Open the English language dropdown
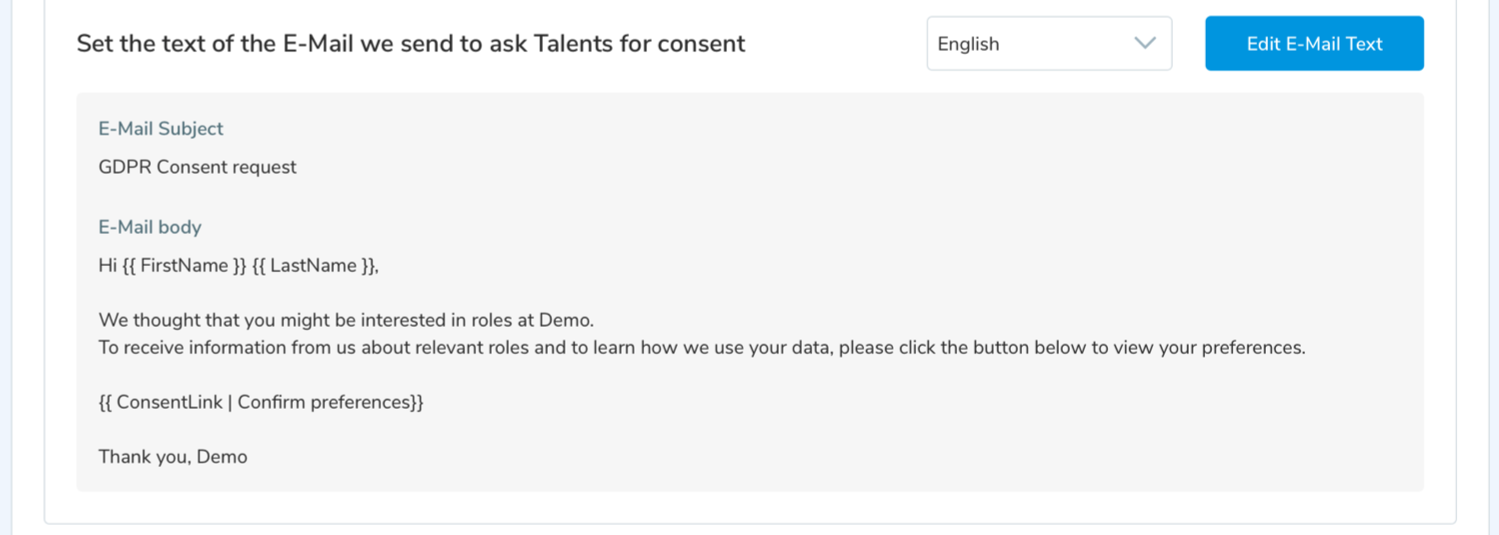The width and height of the screenshot is (1499, 535). [x=1048, y=44]
